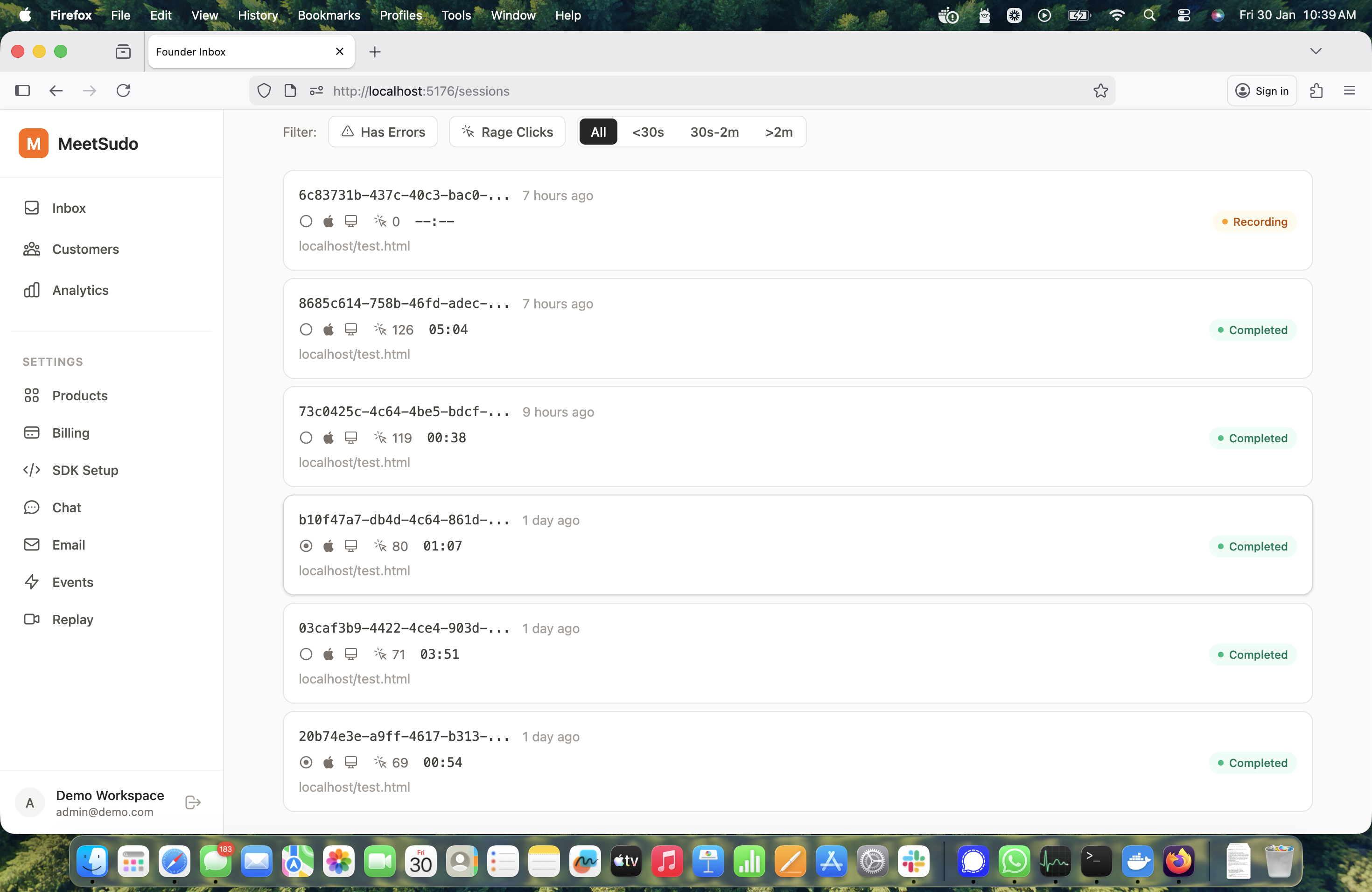Open Billing card icon
This screenshot has width=1372, height=892.
point(32,433)
